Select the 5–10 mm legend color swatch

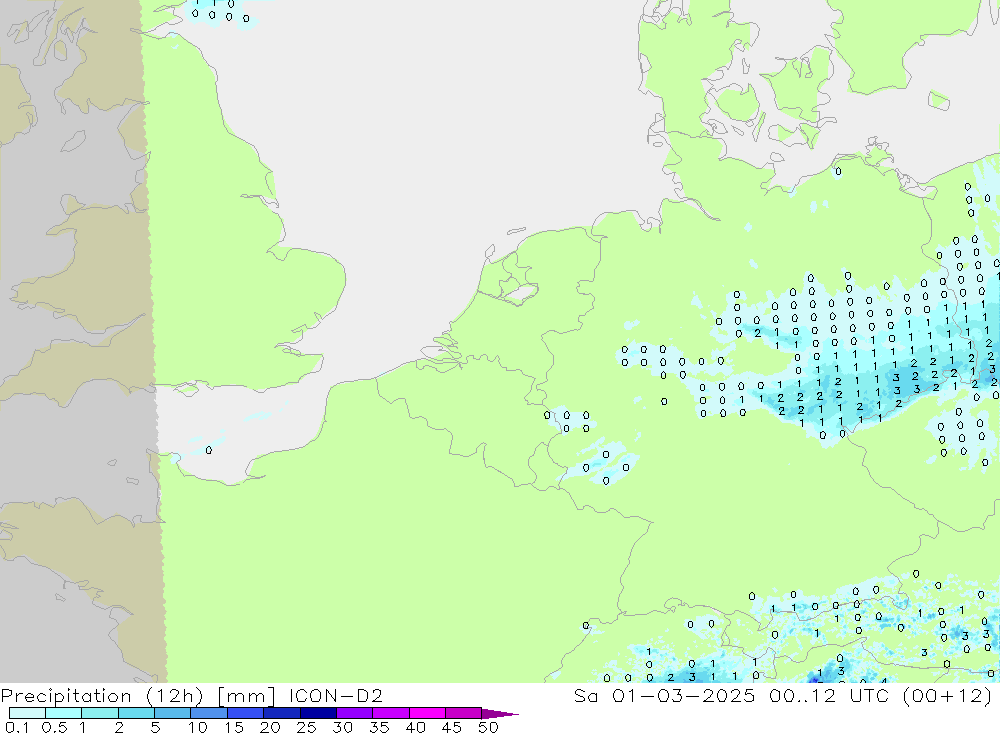point(173,713)
